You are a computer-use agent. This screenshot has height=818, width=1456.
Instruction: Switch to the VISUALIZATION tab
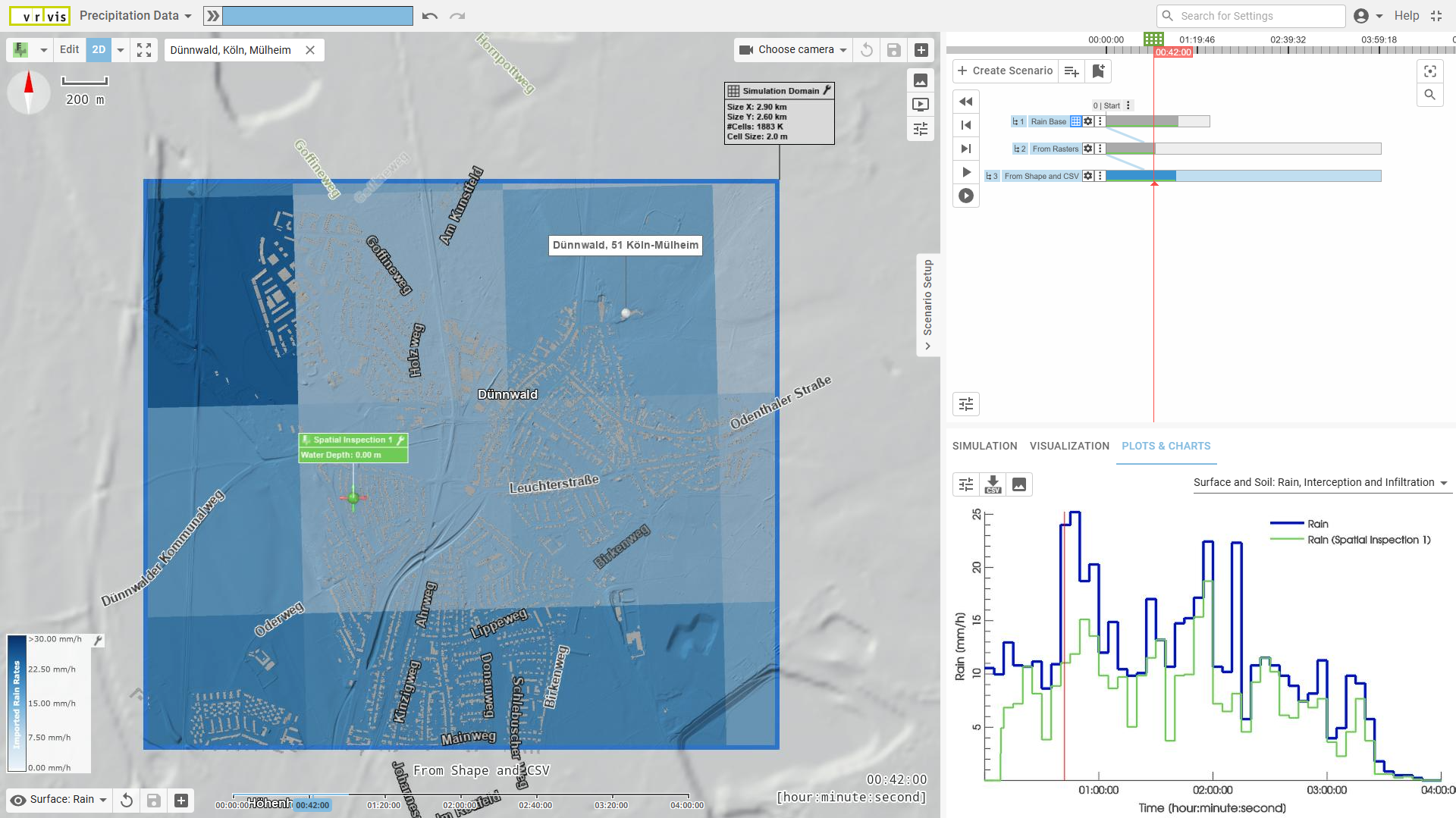(1069, 446)
